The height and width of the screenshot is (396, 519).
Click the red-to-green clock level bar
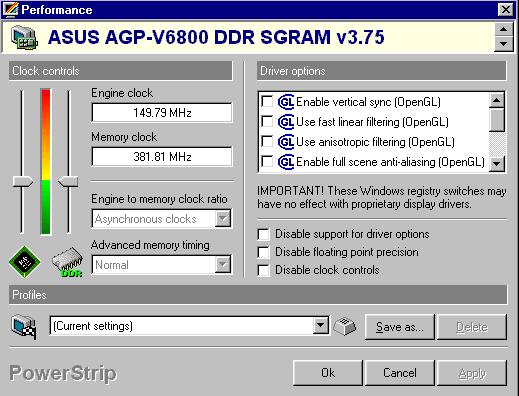(45, 162)
